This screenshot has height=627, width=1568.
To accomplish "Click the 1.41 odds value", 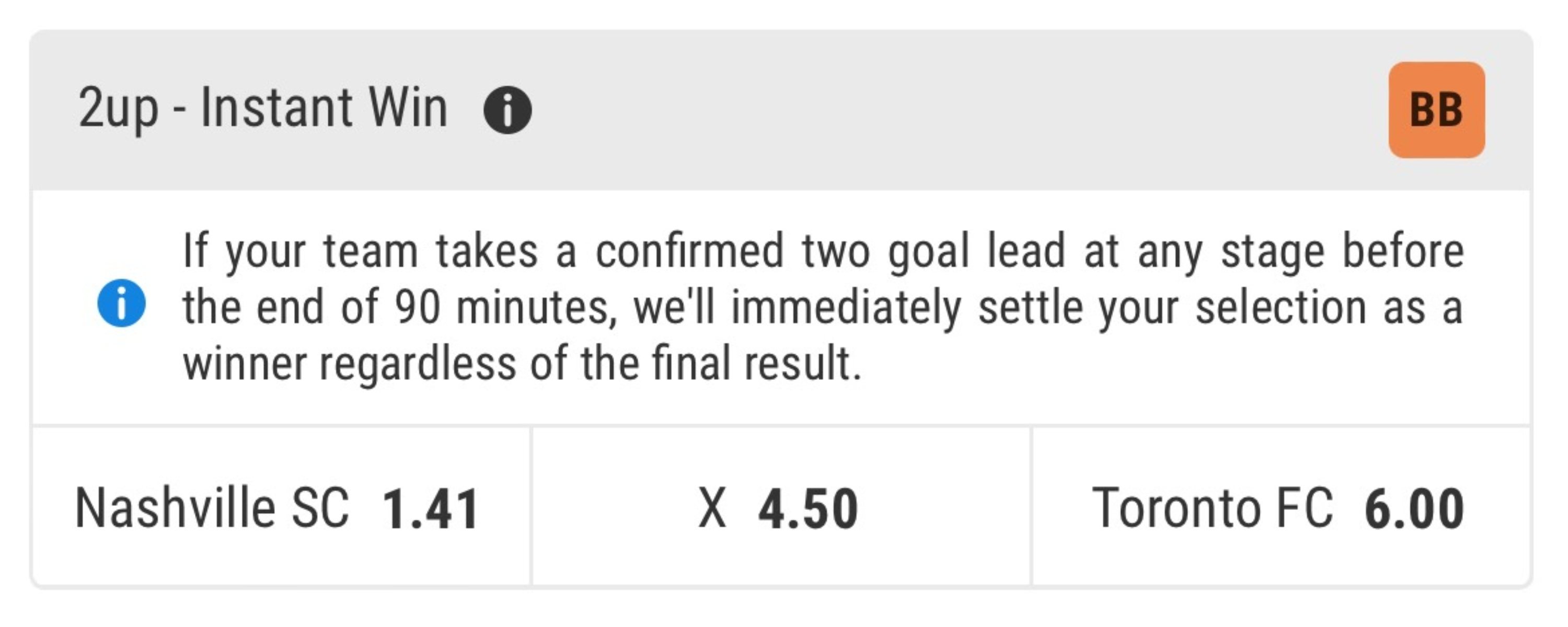I will point(430,509).
